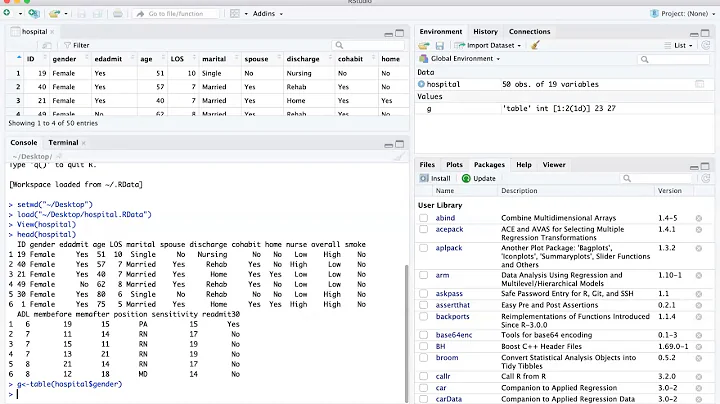Remove the broom package with its X icon

tap(698, 358)
